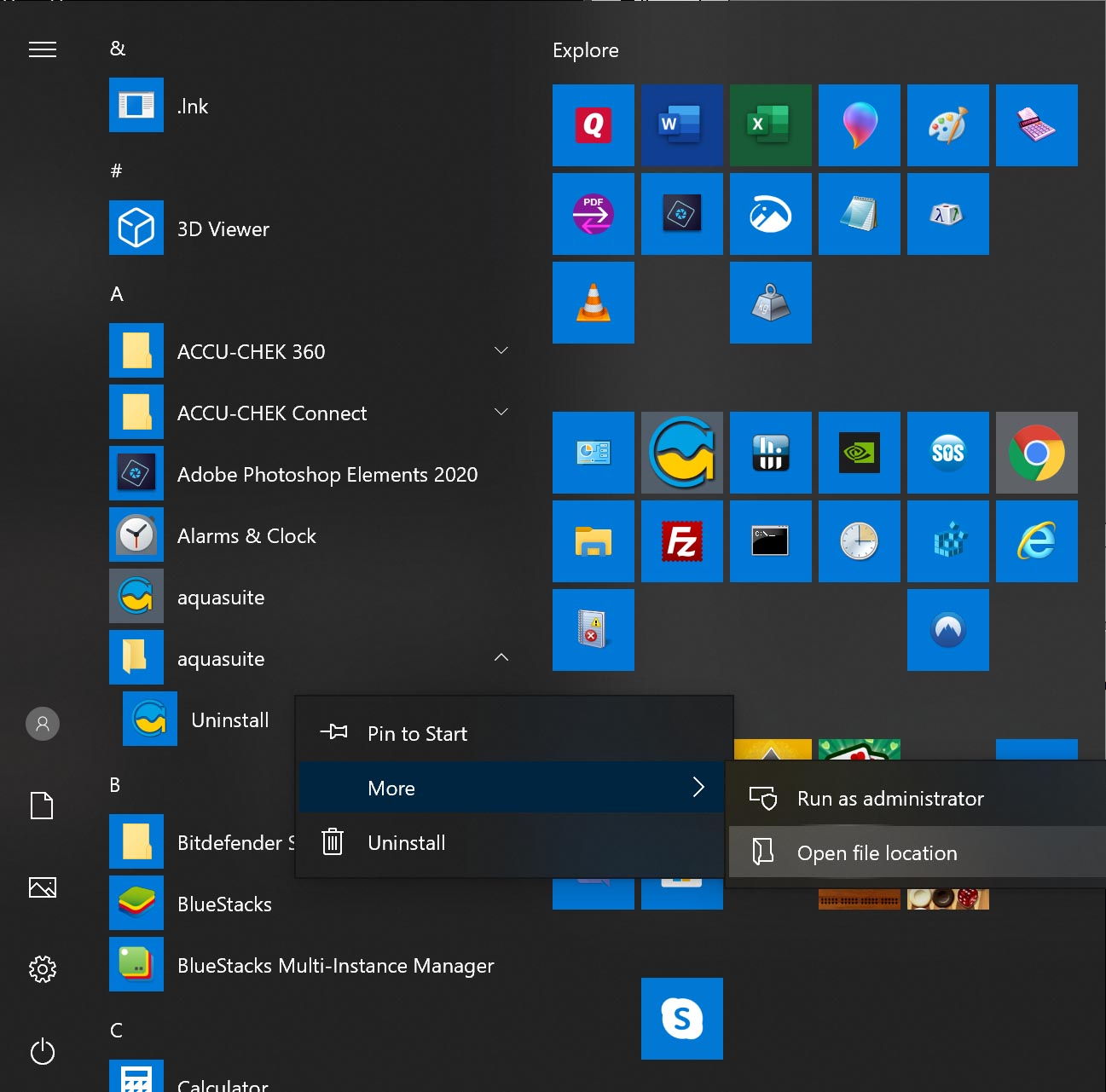The image size is (1106, 1092).
Task: Open the Settings gear in sidebar
Action: point(43,969)
